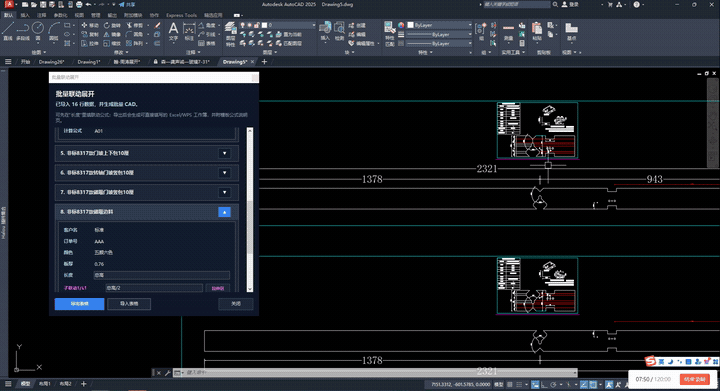Switch to the Insert ribbon tab

coord(25,15)
